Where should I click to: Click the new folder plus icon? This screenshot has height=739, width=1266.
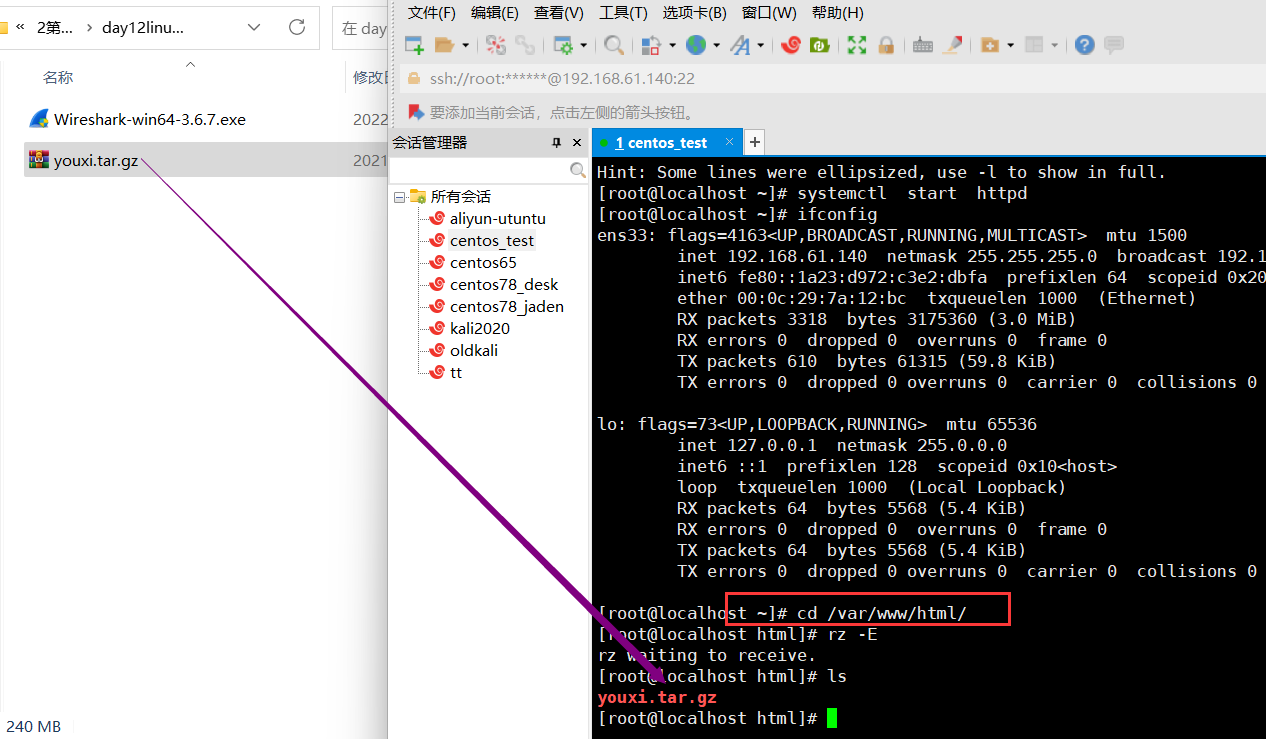point(990,45)
